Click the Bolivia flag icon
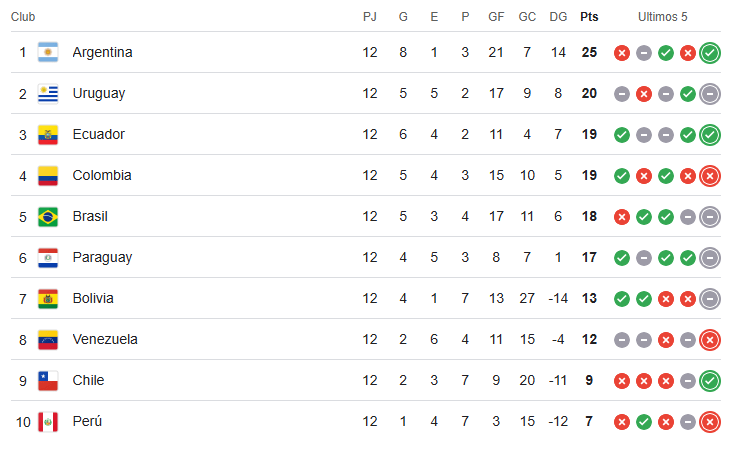Image resolution: width=742 pixels, height=460 pixels. [48, 298]
